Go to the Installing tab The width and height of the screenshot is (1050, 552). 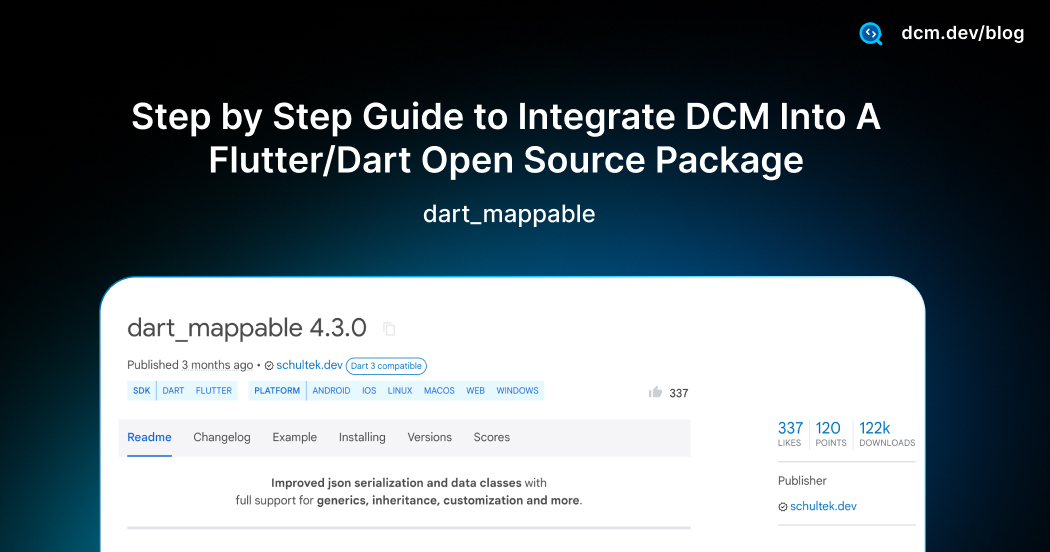[x=362, y=437]
